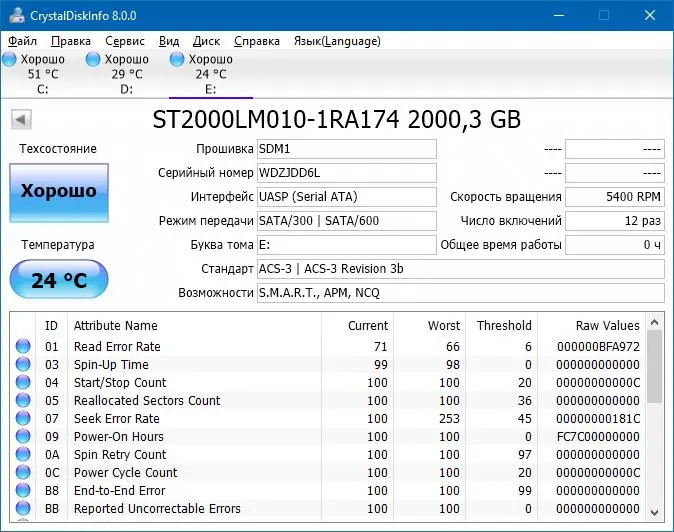Viewport: 674px width, 532px height.
Task: Click the ID column header
Action: coord(51,326)
